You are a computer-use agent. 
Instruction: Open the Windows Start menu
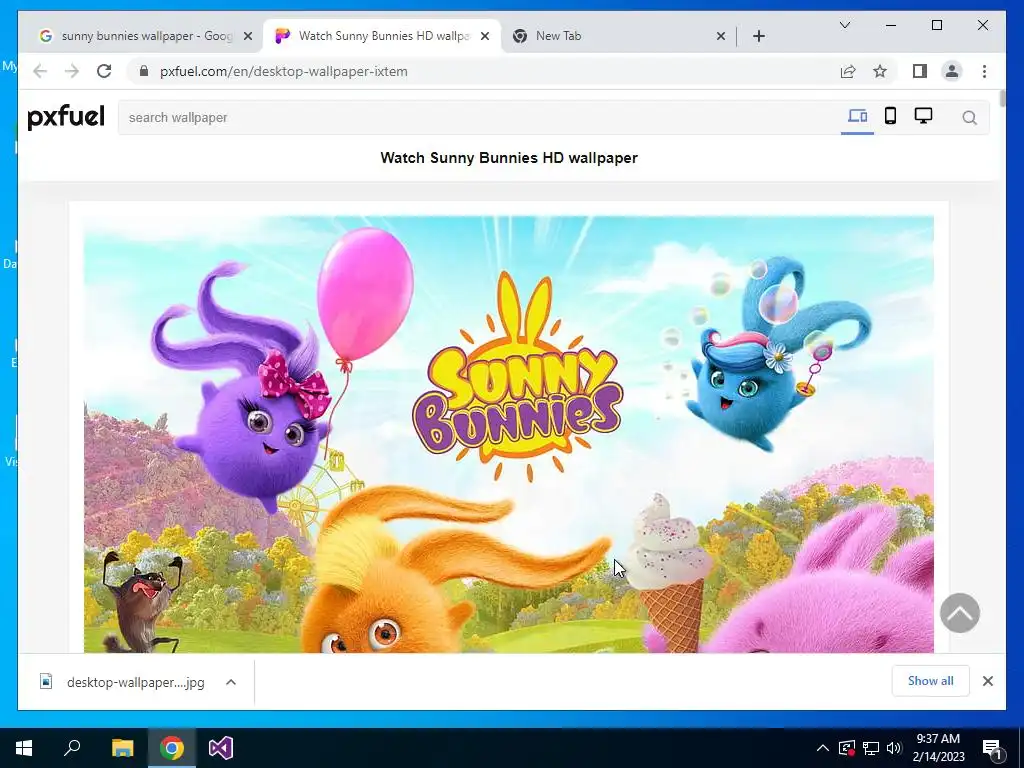click(x=24, y=748)
